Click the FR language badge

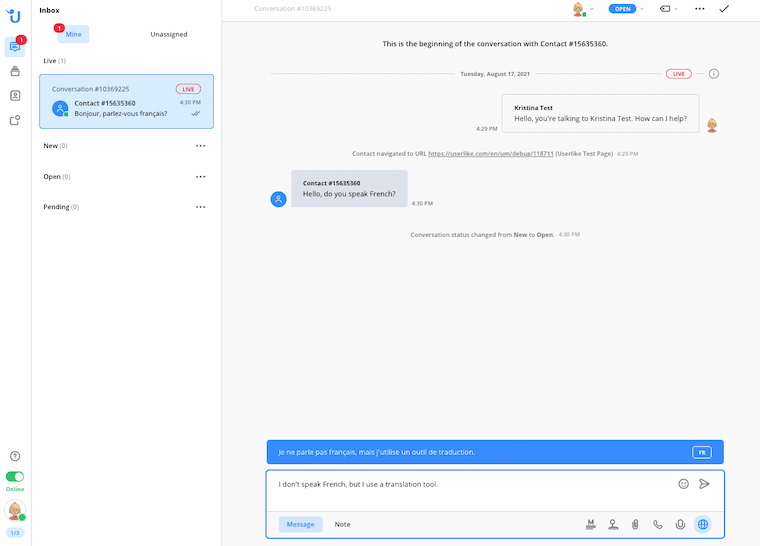click(702, 452)
